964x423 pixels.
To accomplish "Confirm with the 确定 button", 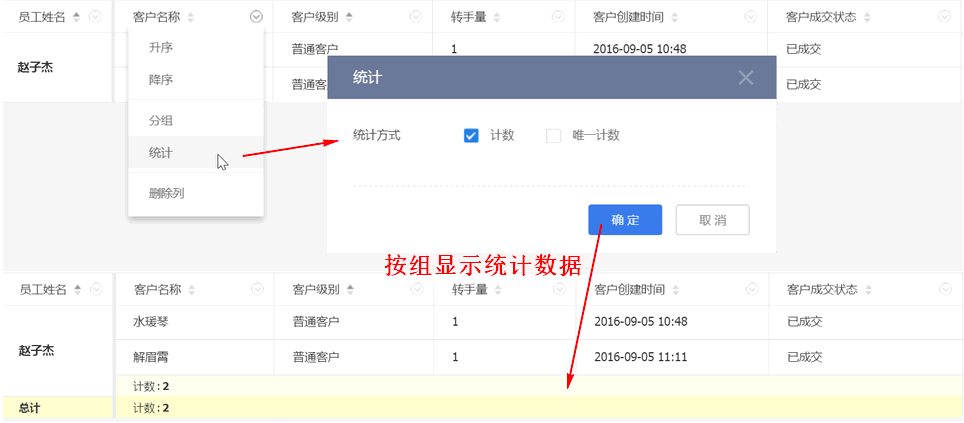I will pos(625,220).
